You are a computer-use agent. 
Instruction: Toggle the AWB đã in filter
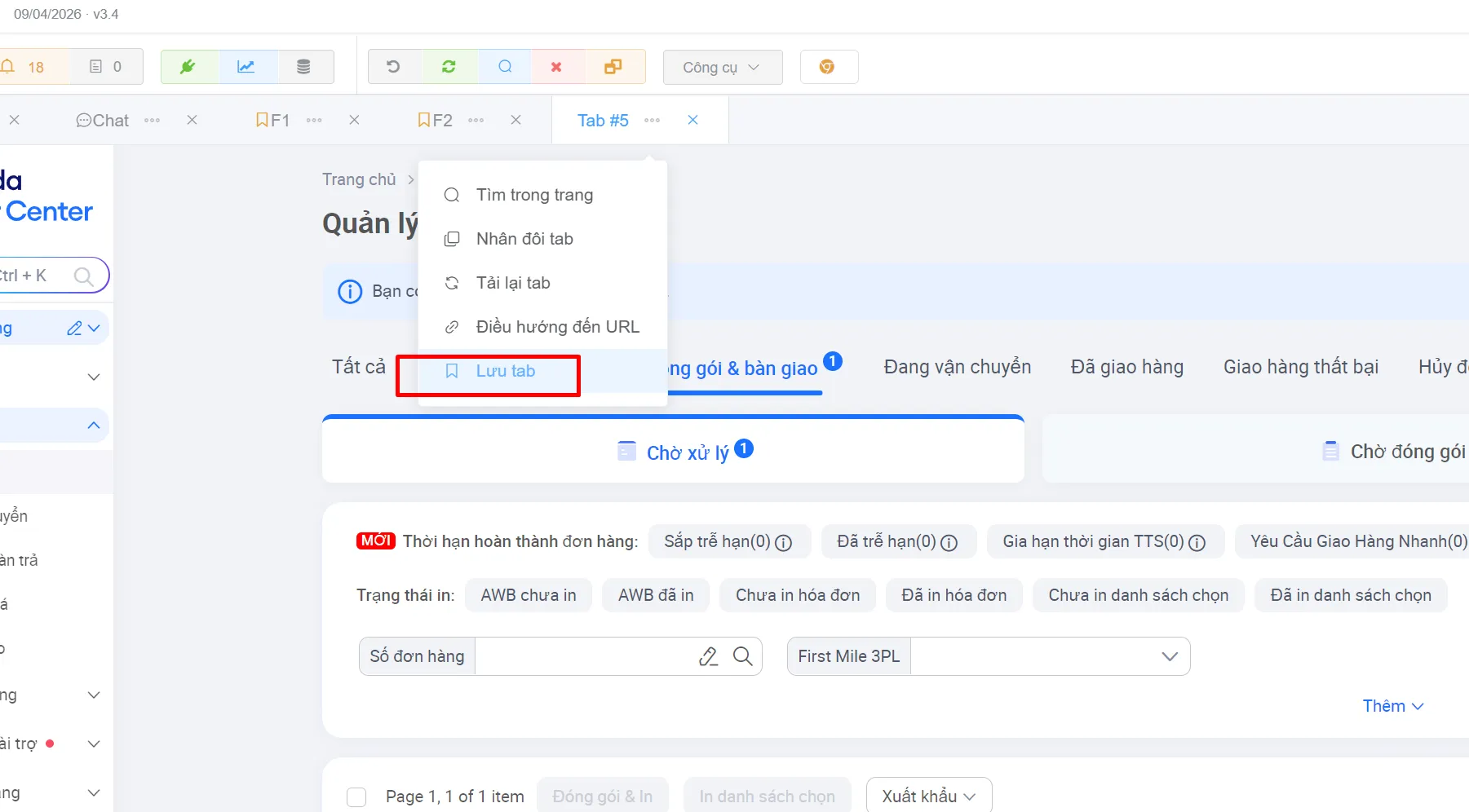656,595
